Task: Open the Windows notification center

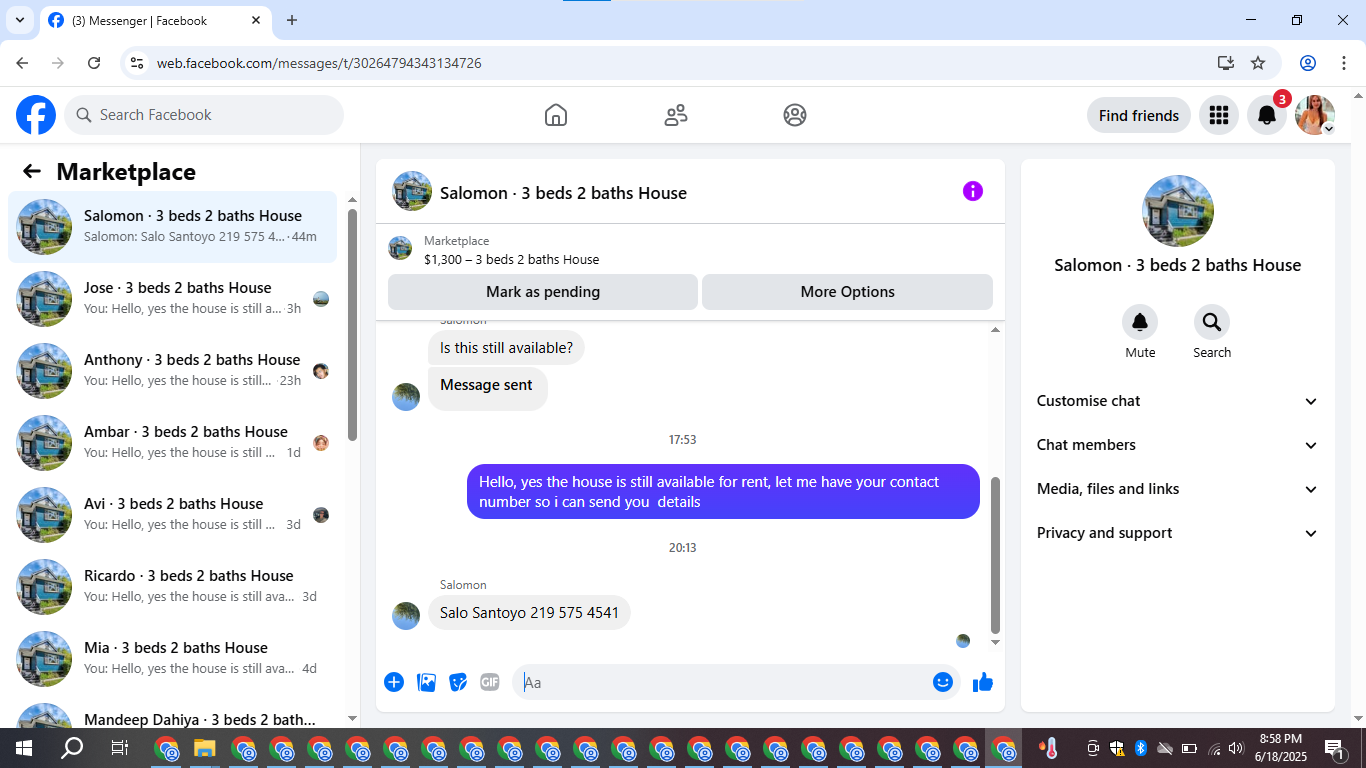Action: 1334,748
